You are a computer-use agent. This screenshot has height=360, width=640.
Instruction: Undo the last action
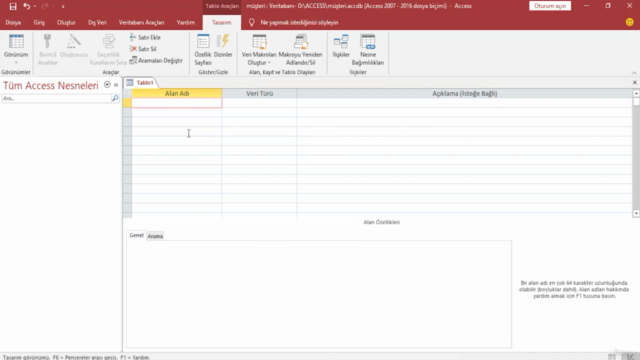(x=26, y=6)
